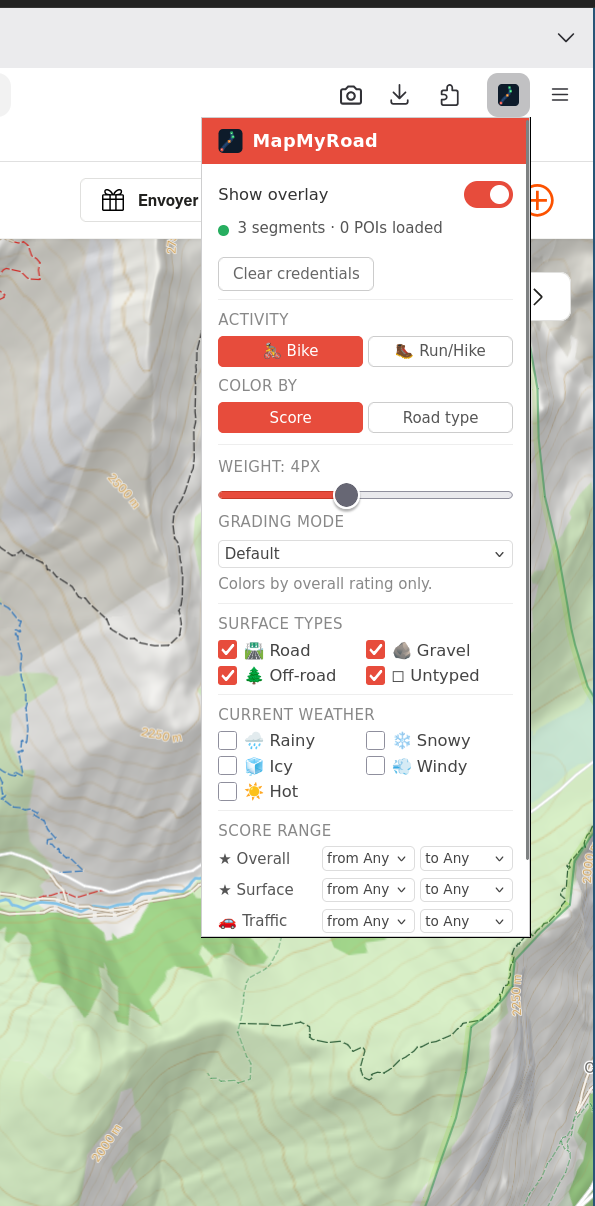
Task: Click the right-arrow panel expander on map
Action: click(538, 296)
